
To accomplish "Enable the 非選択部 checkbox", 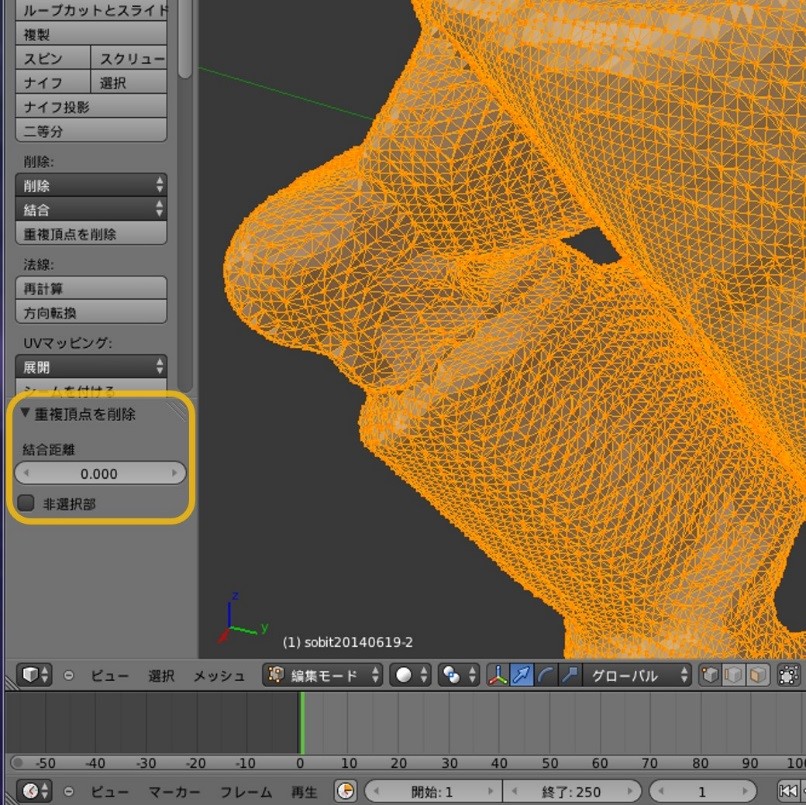I will (x=27, y=504).
